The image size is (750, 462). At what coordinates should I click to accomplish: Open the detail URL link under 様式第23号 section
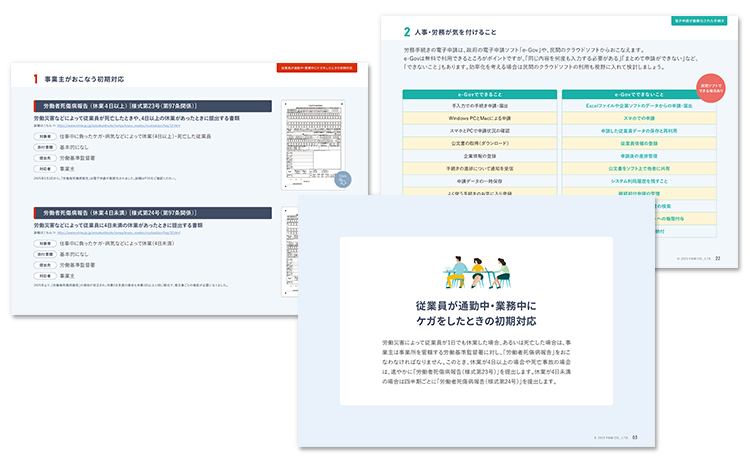118,126
